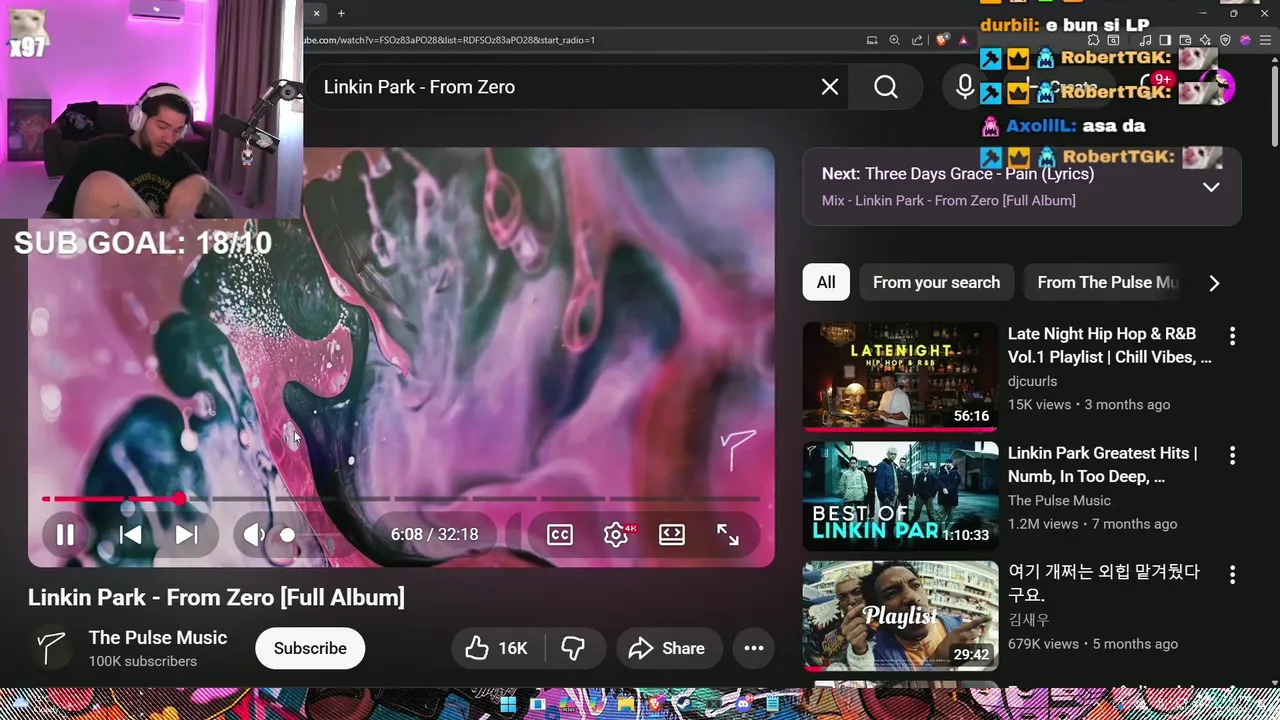Open the Leo AI sparkle icon
Viewport: 1280px width, 720px height.
pyautogui.click(x=1205, y=40)
